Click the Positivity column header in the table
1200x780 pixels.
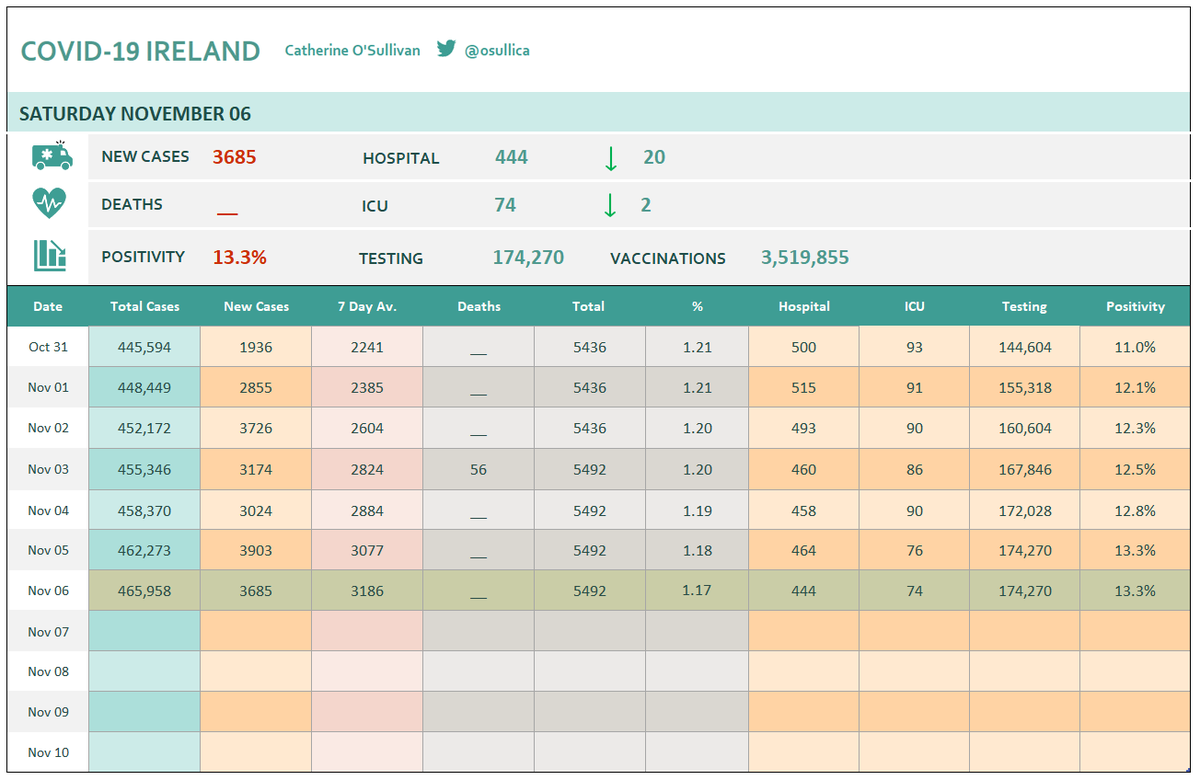click(1135, 306)
